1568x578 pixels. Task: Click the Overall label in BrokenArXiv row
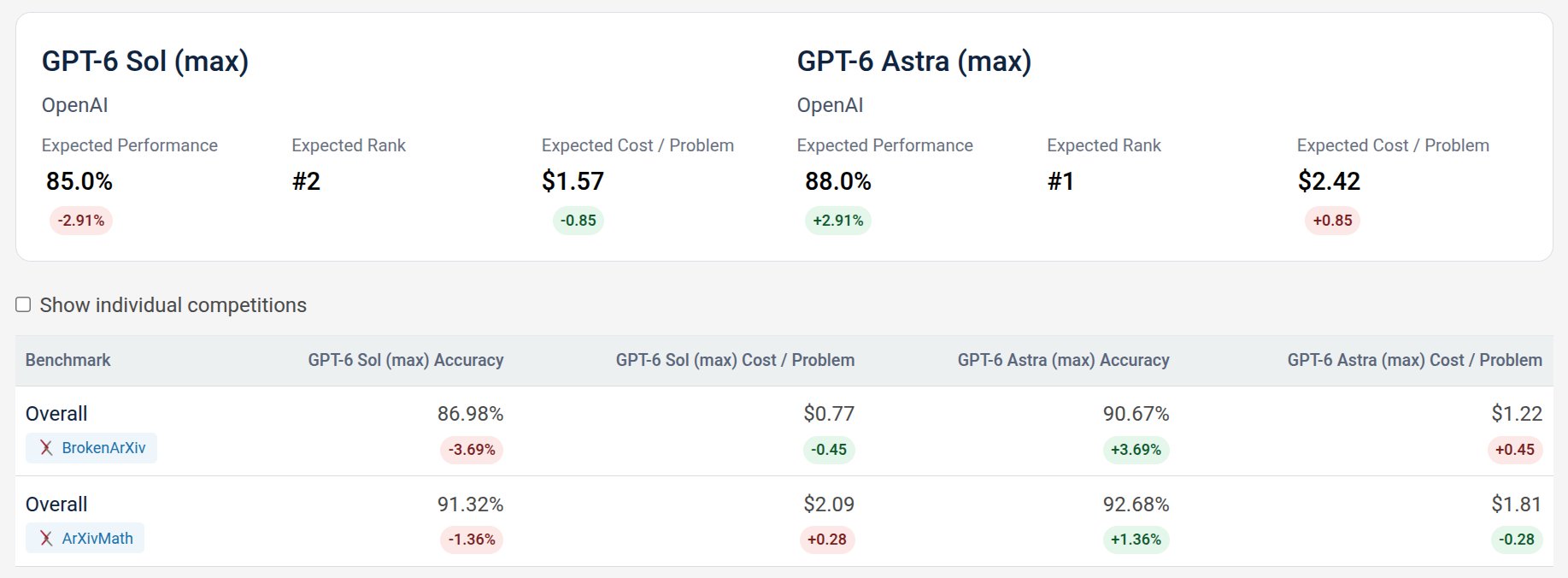(56, 414)
